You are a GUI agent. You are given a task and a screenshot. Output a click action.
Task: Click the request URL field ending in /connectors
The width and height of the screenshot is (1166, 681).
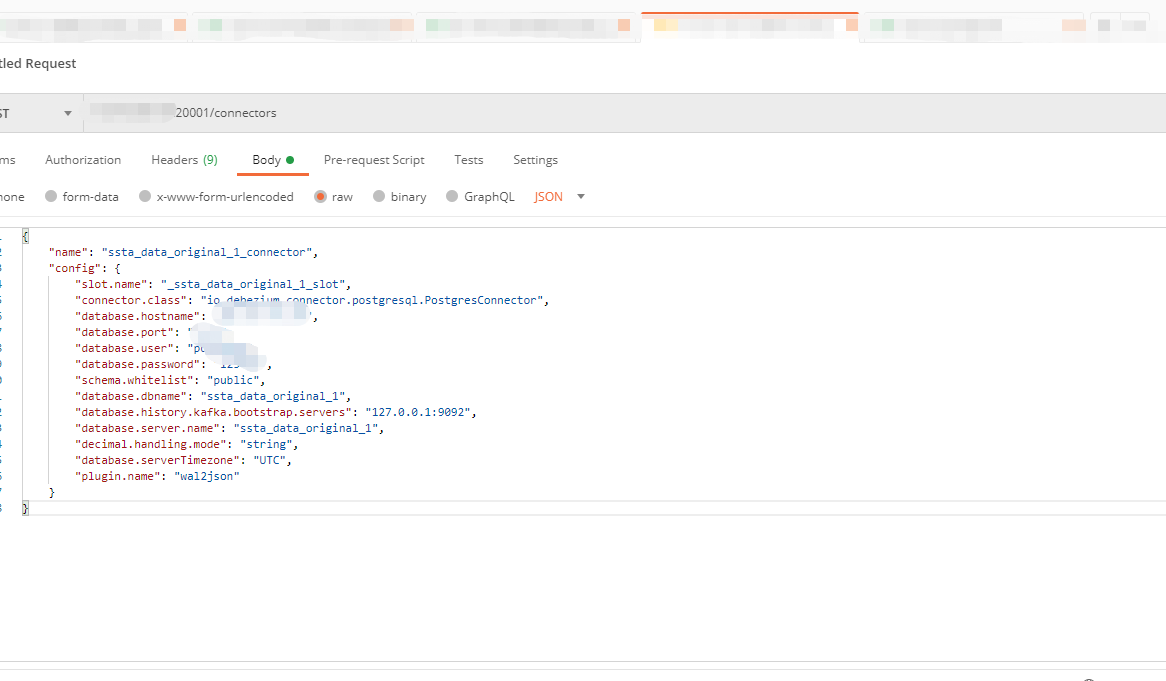coord(500,113)
